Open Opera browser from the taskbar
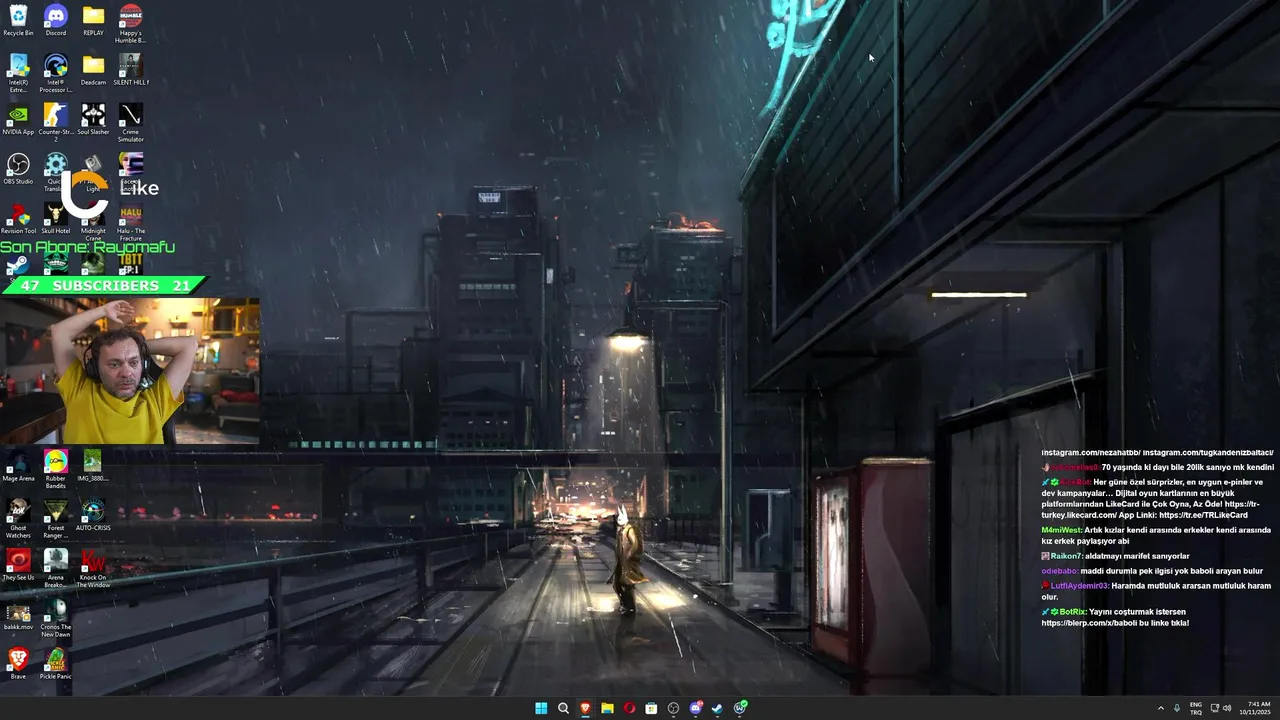Viewport: 1280px width, 720px height. tap(629, 708)
